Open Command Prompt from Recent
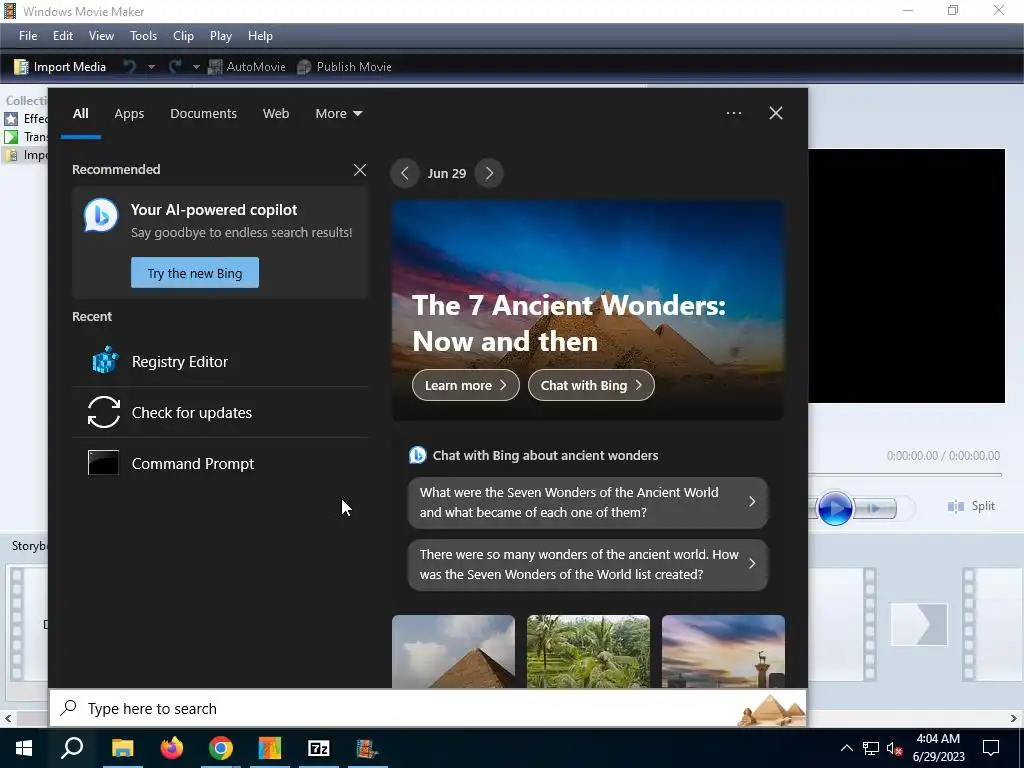The width and height of the screenshot is (1024, 768). (x=220, y=463)
